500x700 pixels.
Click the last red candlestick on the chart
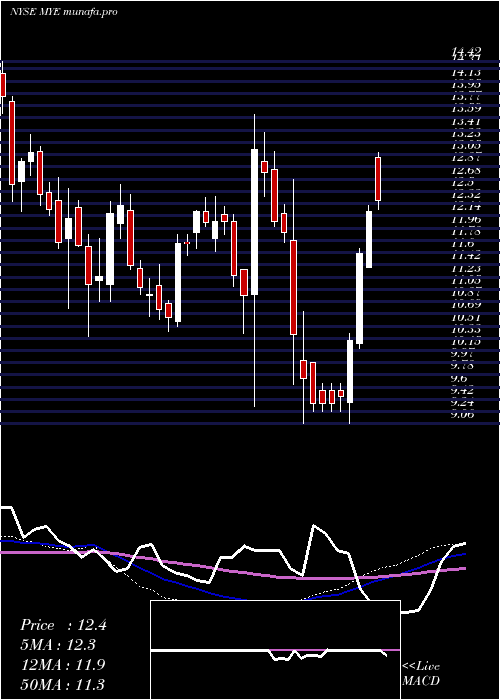click(378, 179)
